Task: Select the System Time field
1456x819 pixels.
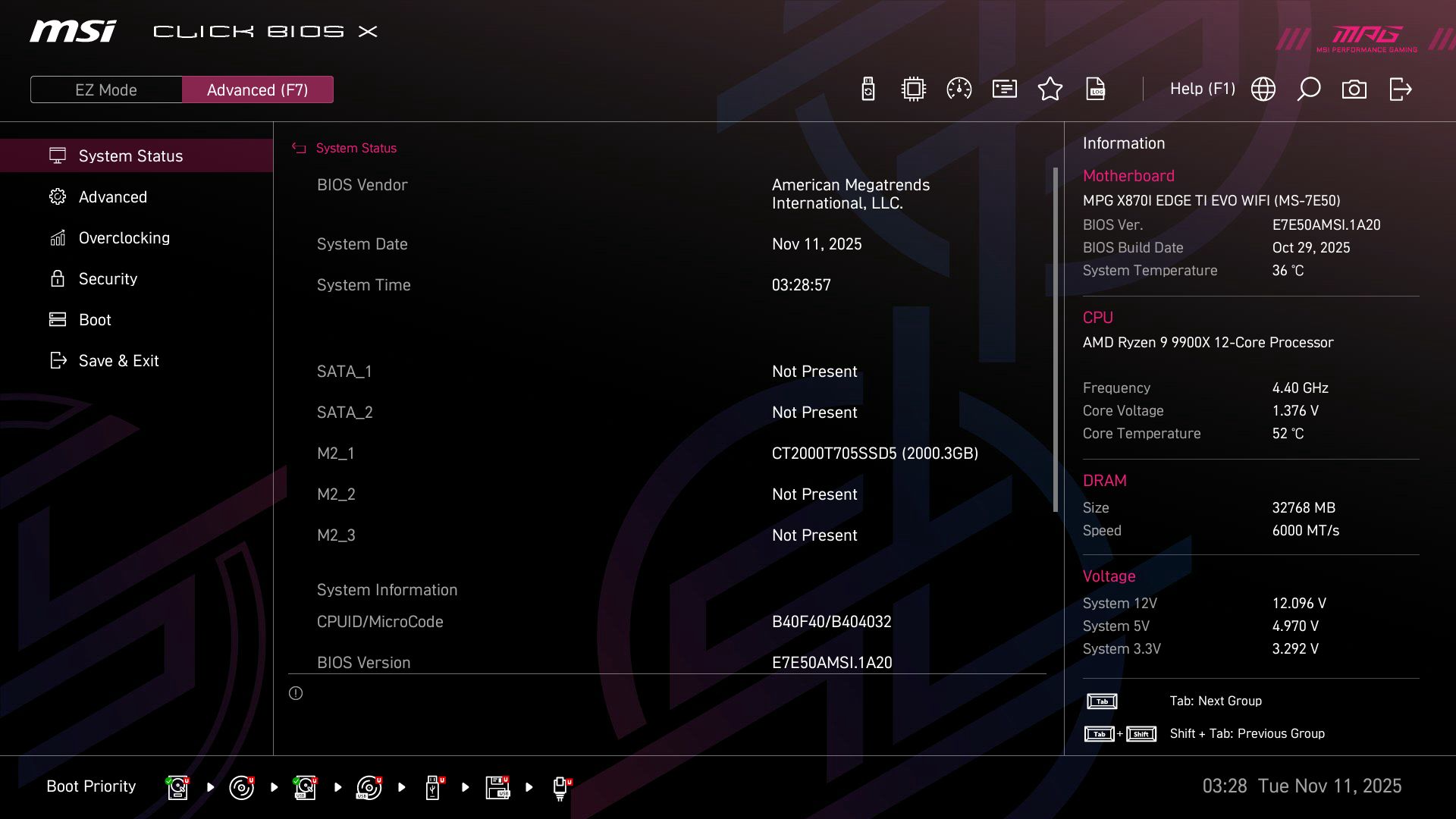Action: coord(364,285)
